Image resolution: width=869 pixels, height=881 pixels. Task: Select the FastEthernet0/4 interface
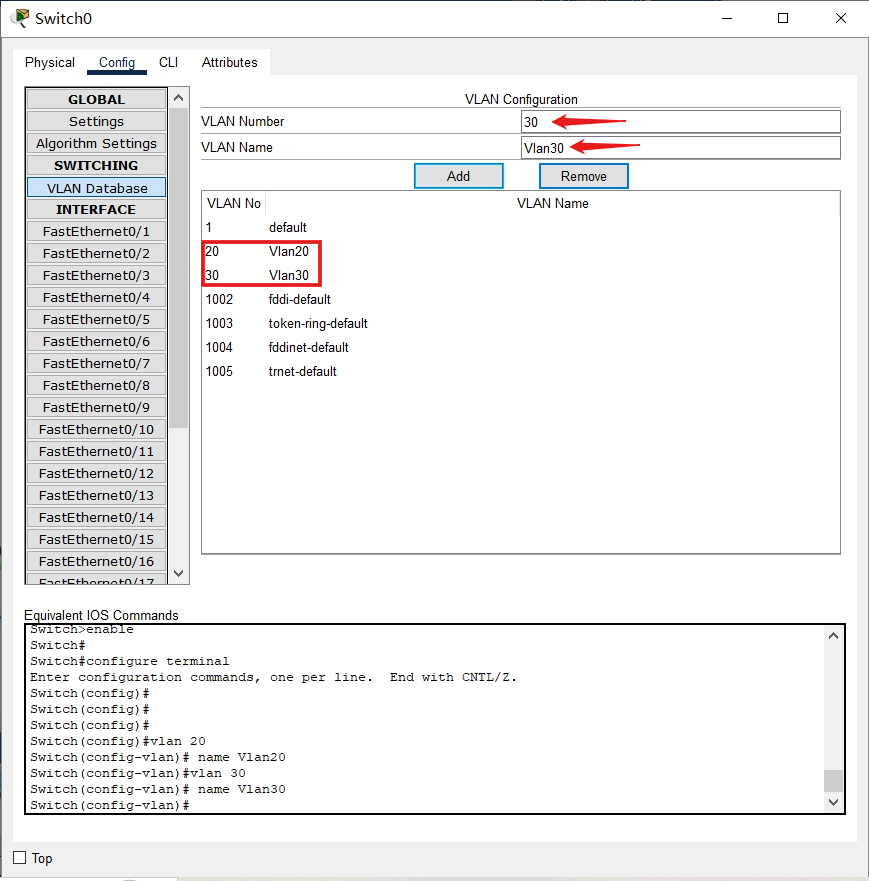[x=96, y=297]
